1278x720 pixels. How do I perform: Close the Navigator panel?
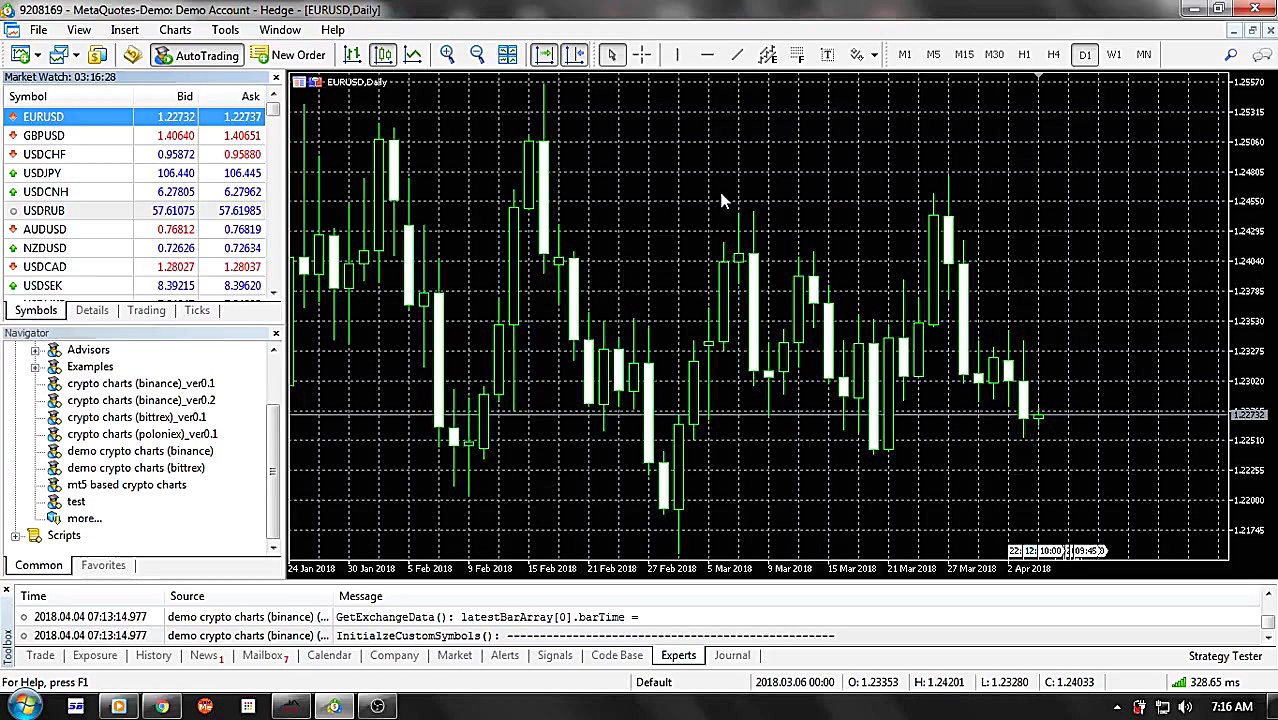click(x=276, y=333)
